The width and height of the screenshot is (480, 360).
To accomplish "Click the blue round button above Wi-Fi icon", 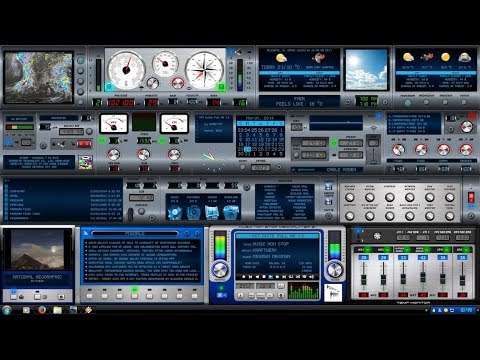I will (x=379, y=116).
